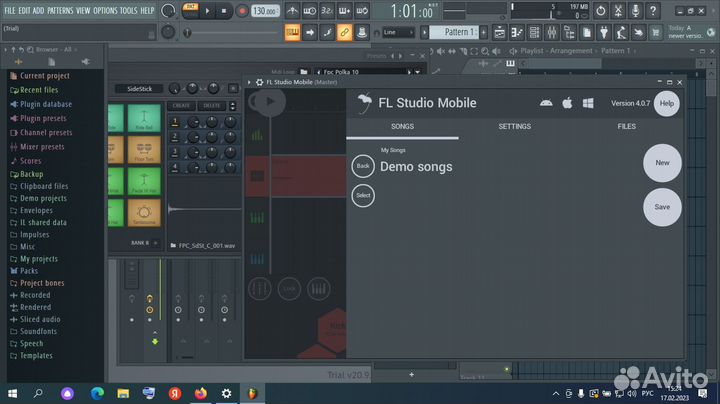The height and width of the screenshot is (404, 720).
Task: Click the Apple icon in FL Studio Mobile
Action: click(x=567, y=103)
